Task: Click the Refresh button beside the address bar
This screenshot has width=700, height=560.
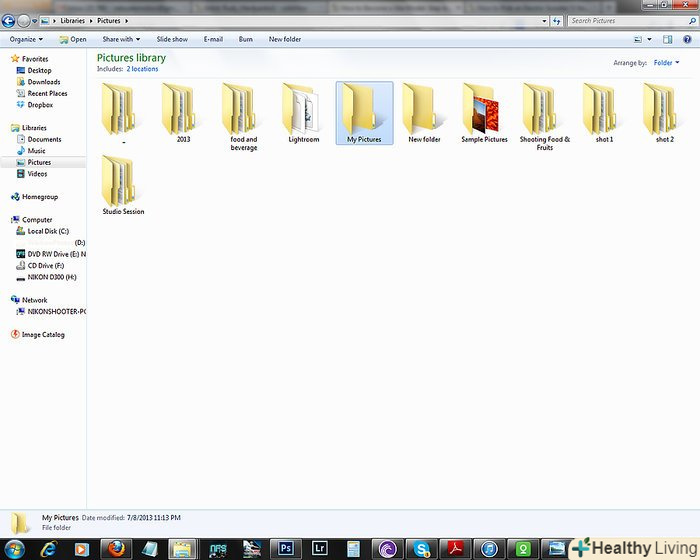Action: 556,21
